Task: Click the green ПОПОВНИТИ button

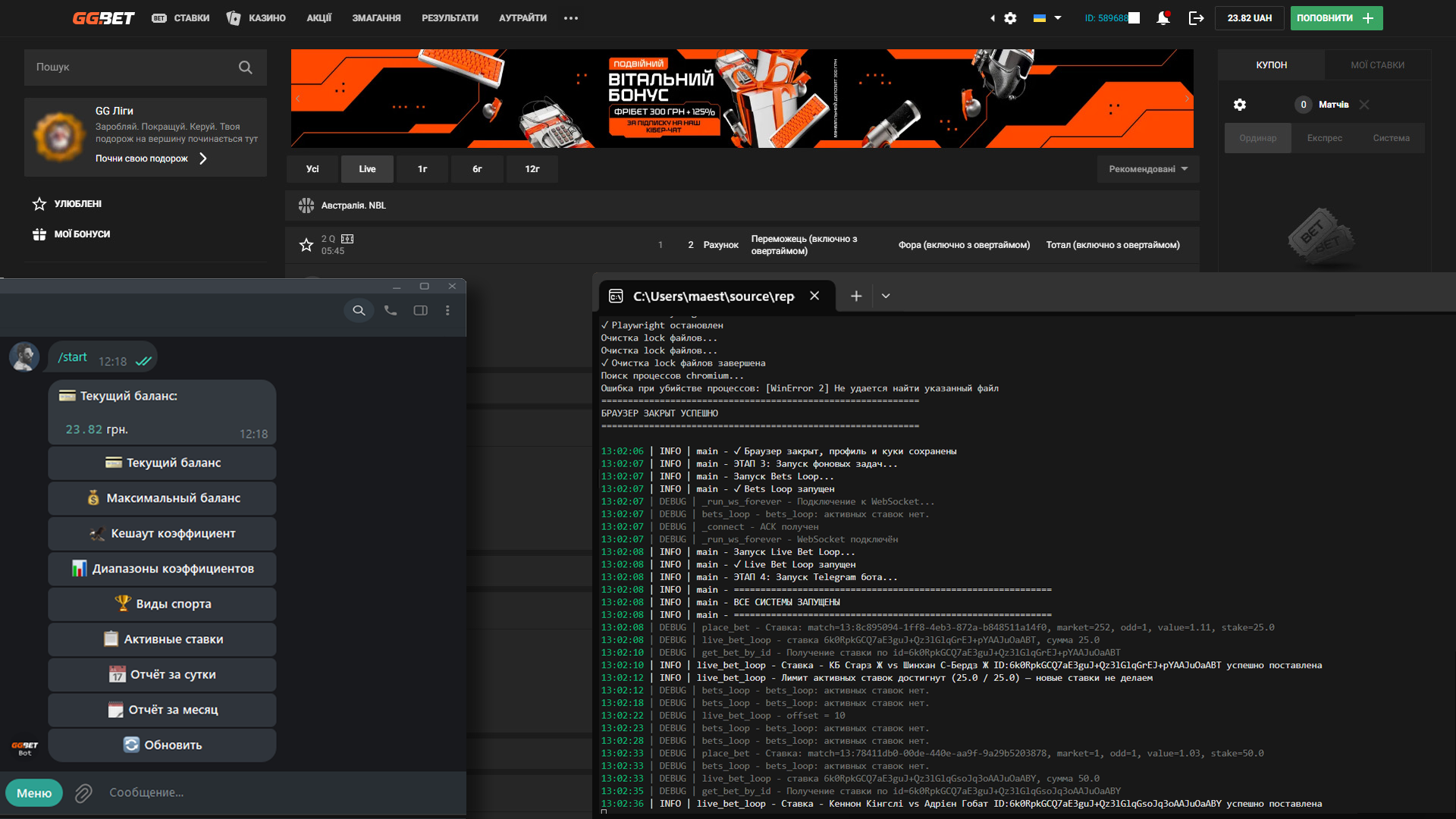Action: coord(1335,18)
